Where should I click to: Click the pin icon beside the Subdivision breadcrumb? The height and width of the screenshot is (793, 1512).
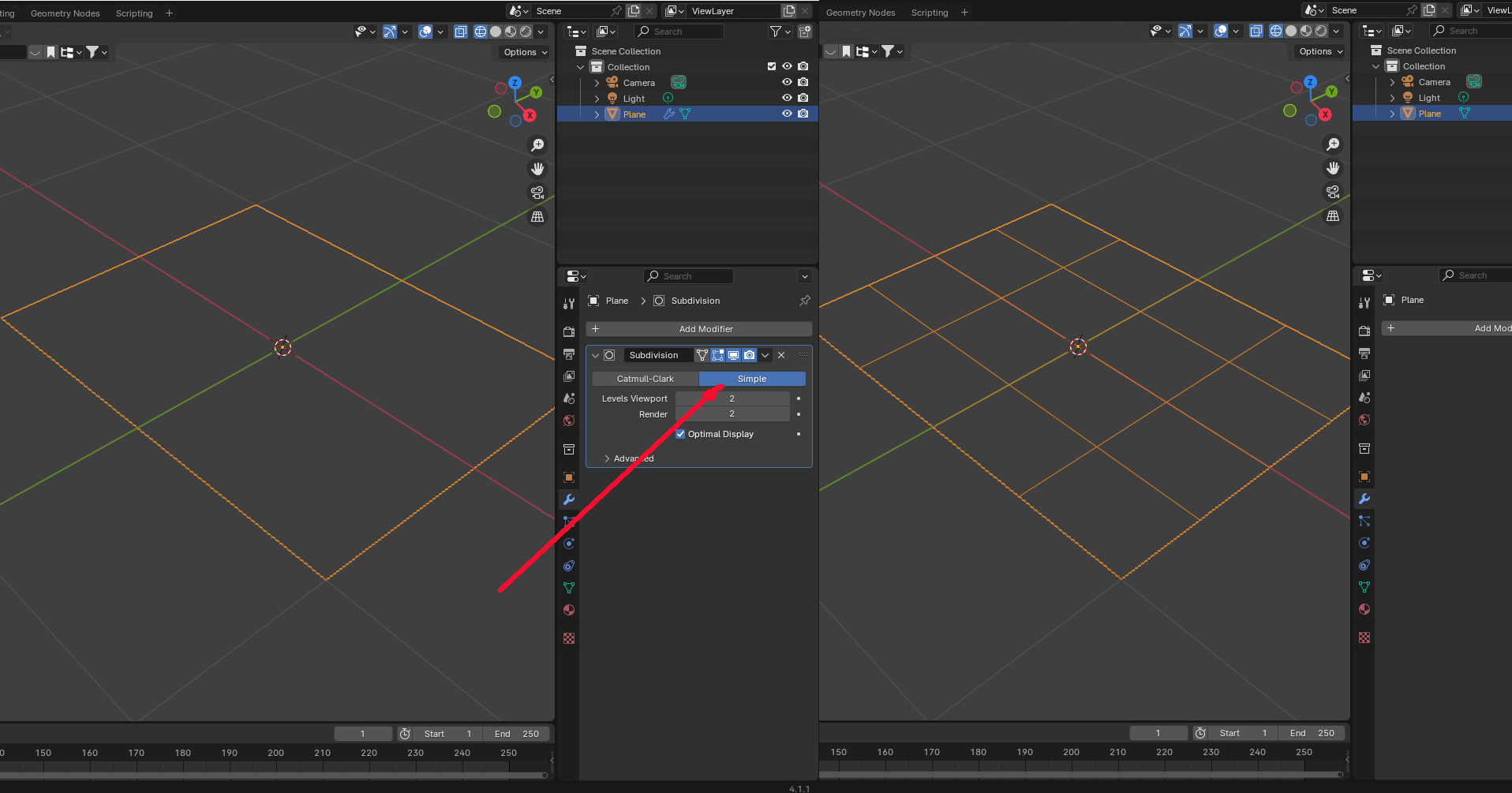(x=804, y=301)
